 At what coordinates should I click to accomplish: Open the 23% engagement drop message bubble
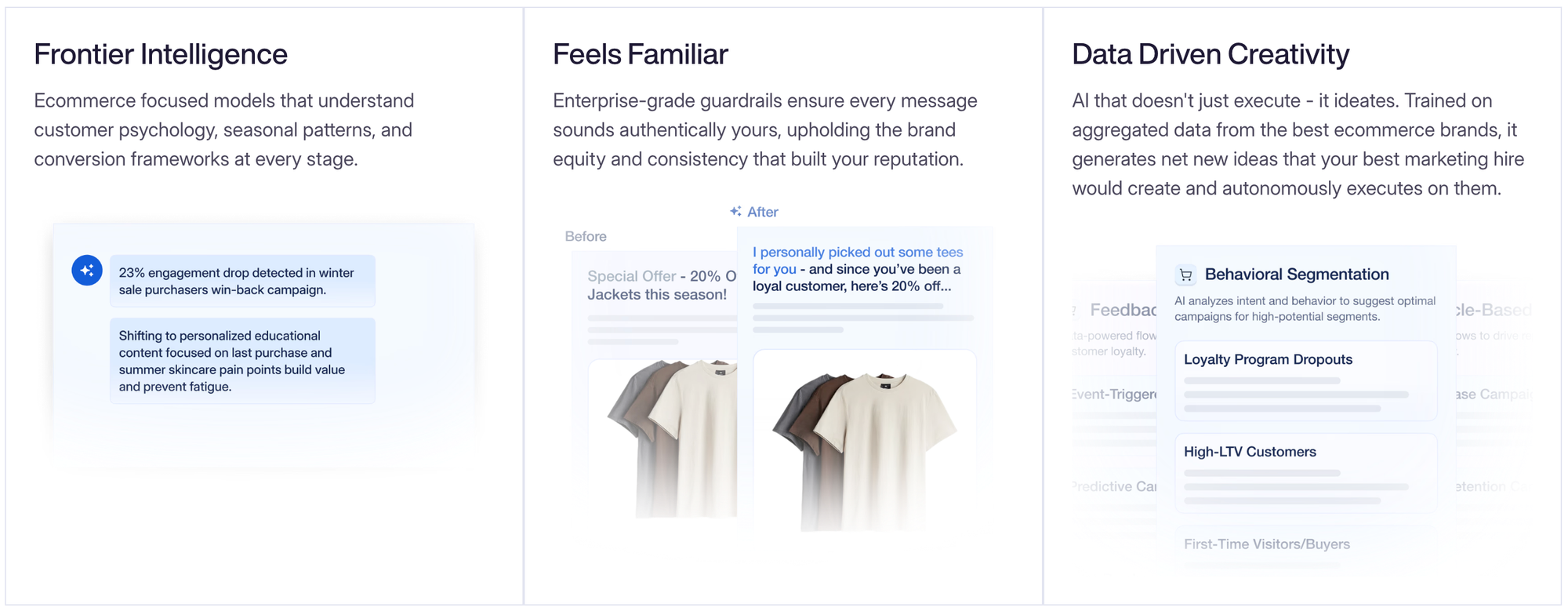[x=242, y=281]
